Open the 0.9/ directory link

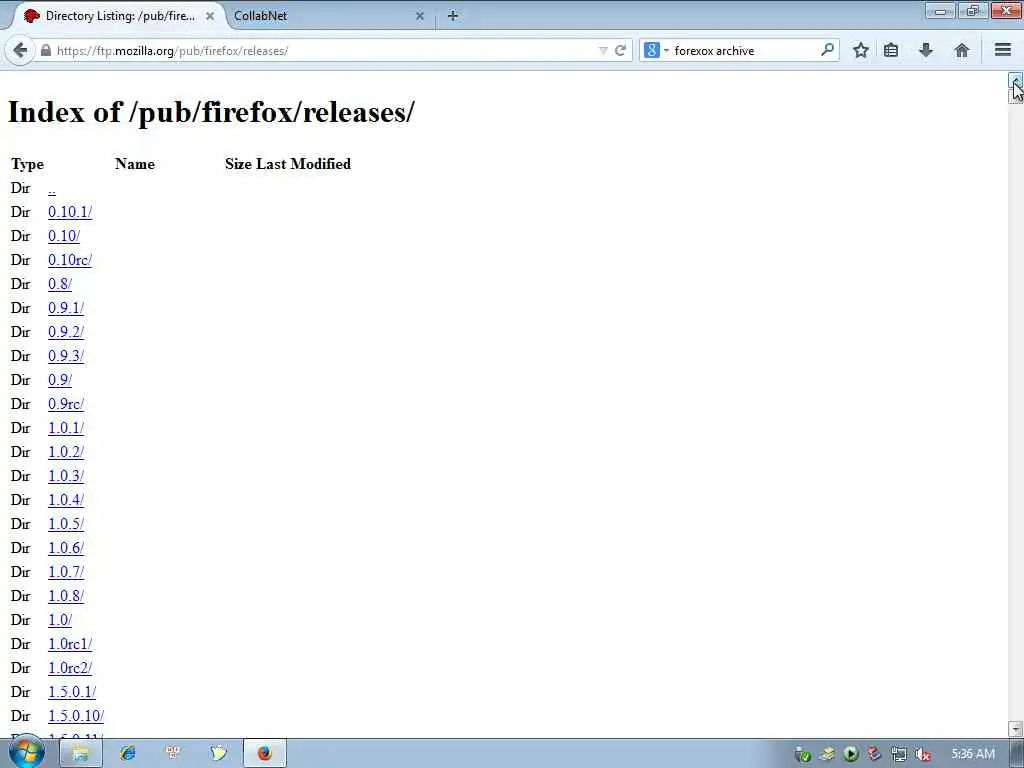59,380
